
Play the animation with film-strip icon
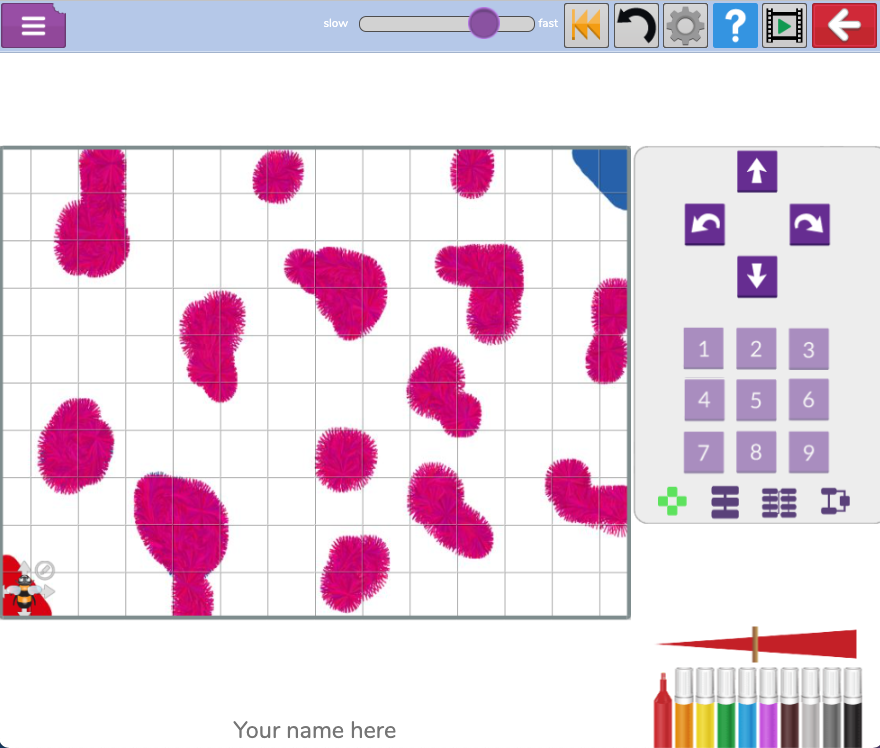(785, 25)
